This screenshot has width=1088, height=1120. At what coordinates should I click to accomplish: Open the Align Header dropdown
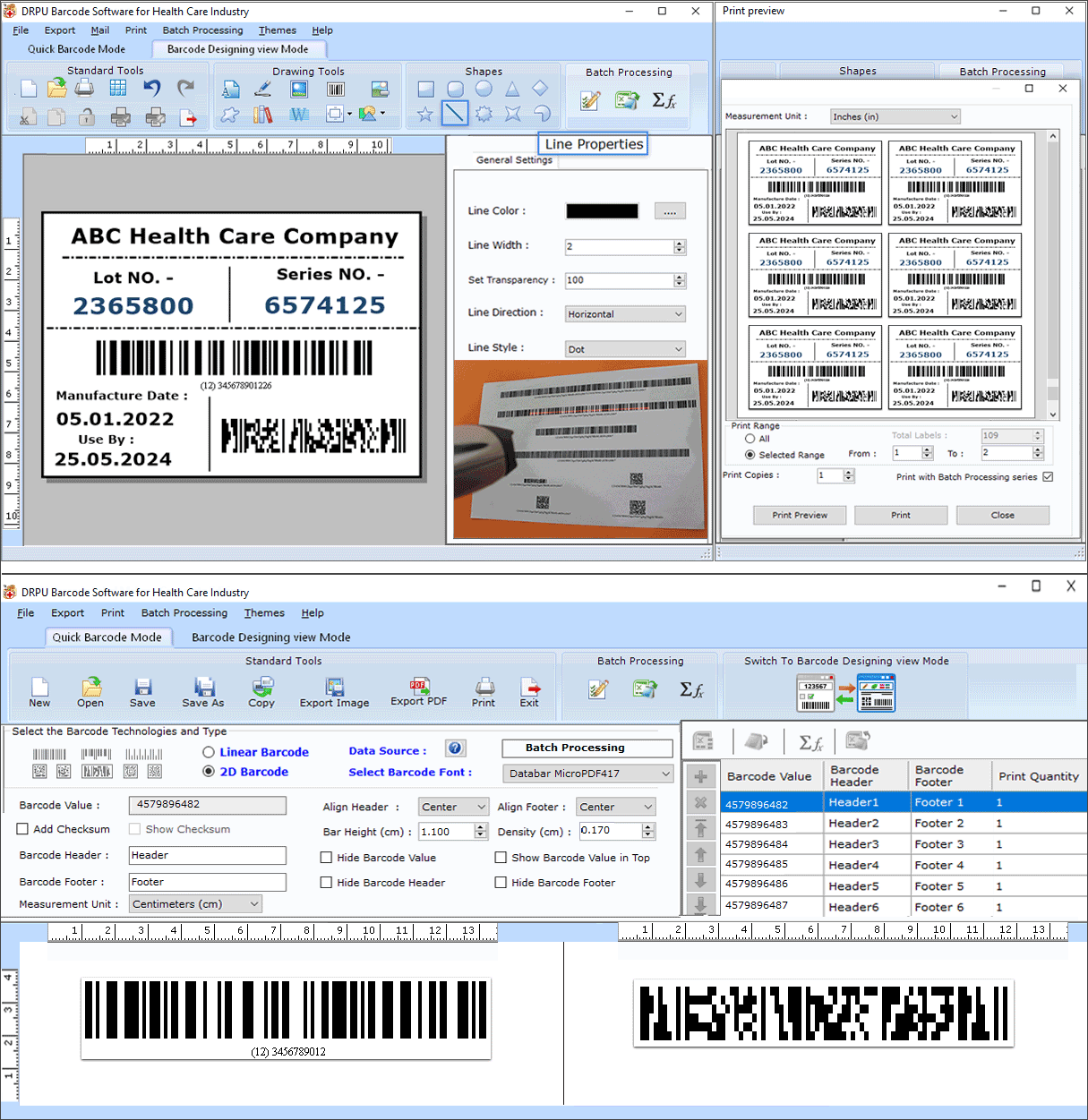[x=453, y=807]
